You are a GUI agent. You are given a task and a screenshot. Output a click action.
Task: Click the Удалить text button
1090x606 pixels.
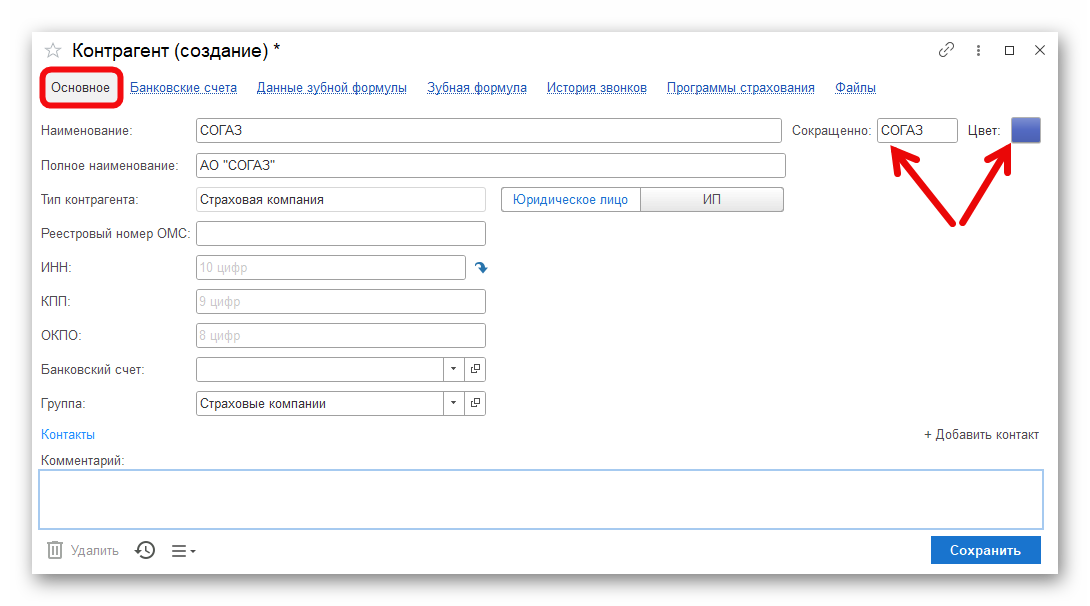95,550
